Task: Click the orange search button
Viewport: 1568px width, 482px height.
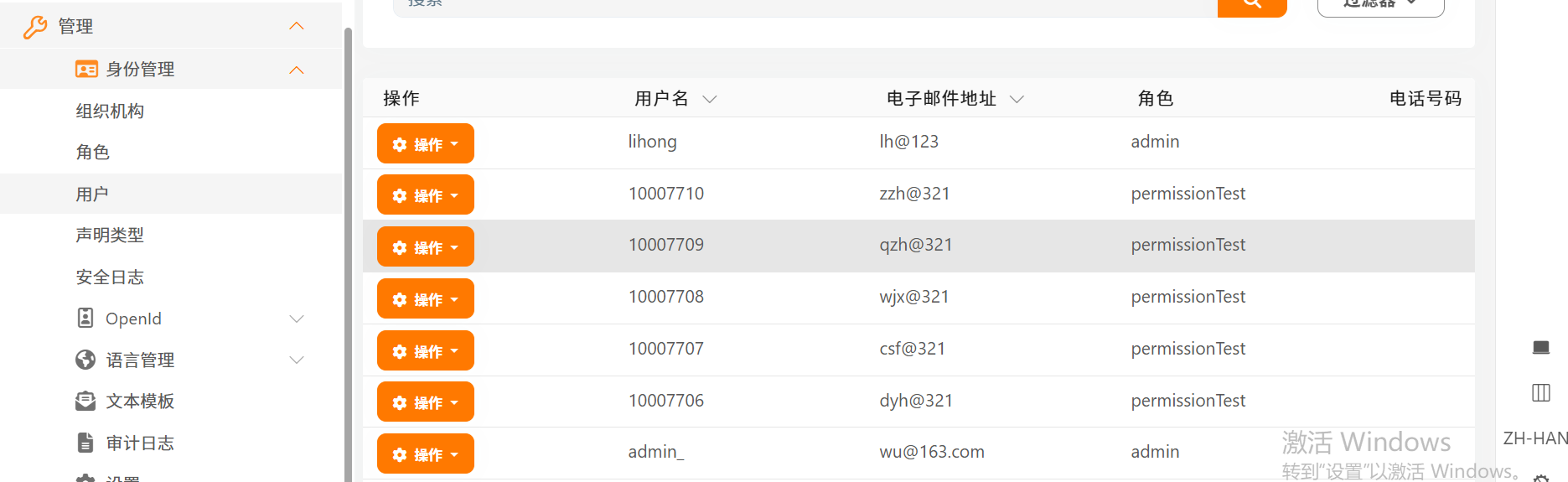Action: pyautogui.click(x=1251, y=5)
